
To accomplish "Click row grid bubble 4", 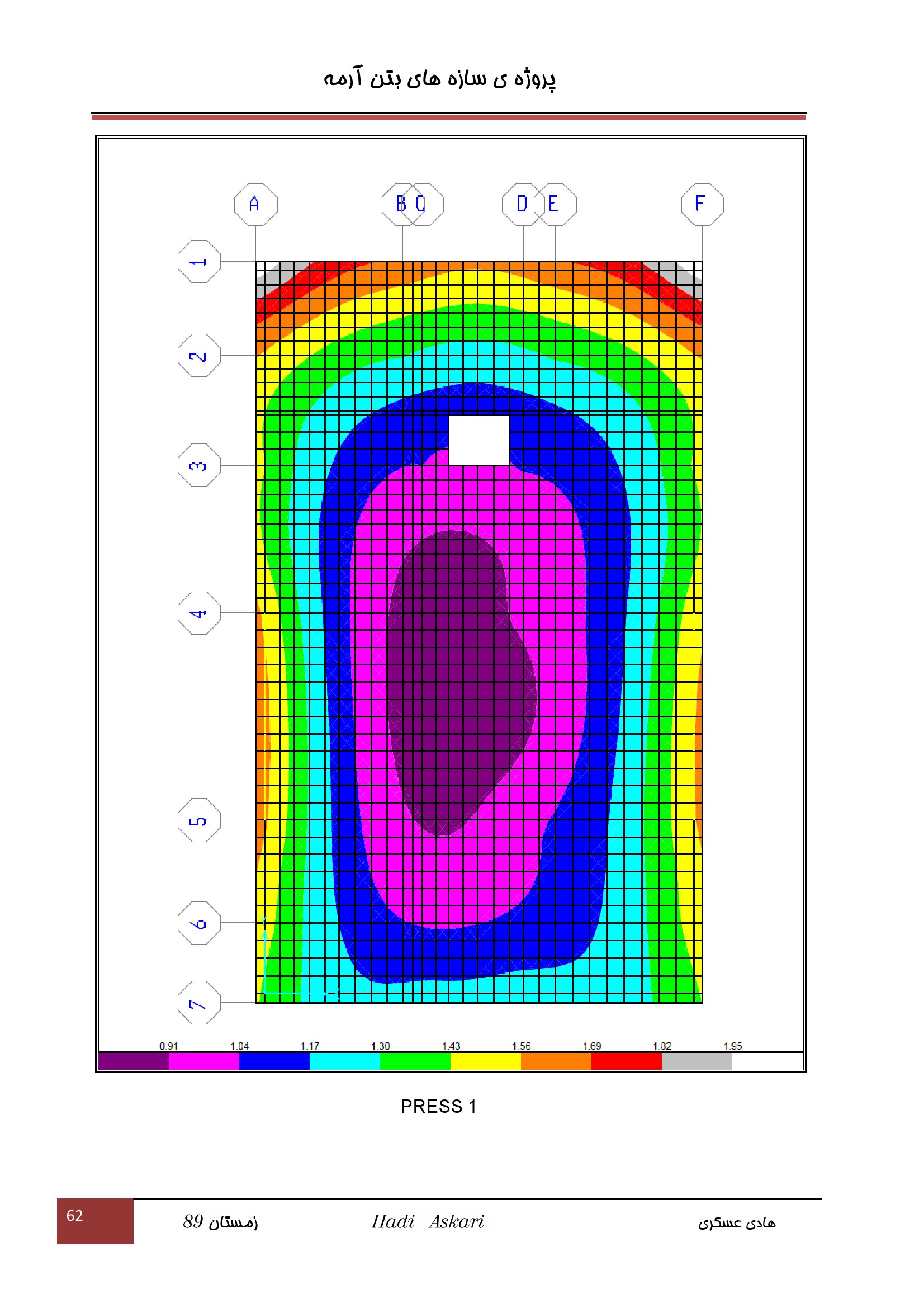I will 198,613.
